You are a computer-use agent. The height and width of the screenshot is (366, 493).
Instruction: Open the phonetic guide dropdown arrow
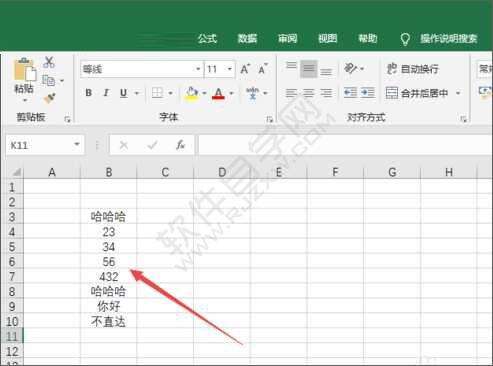click(265, 93)
